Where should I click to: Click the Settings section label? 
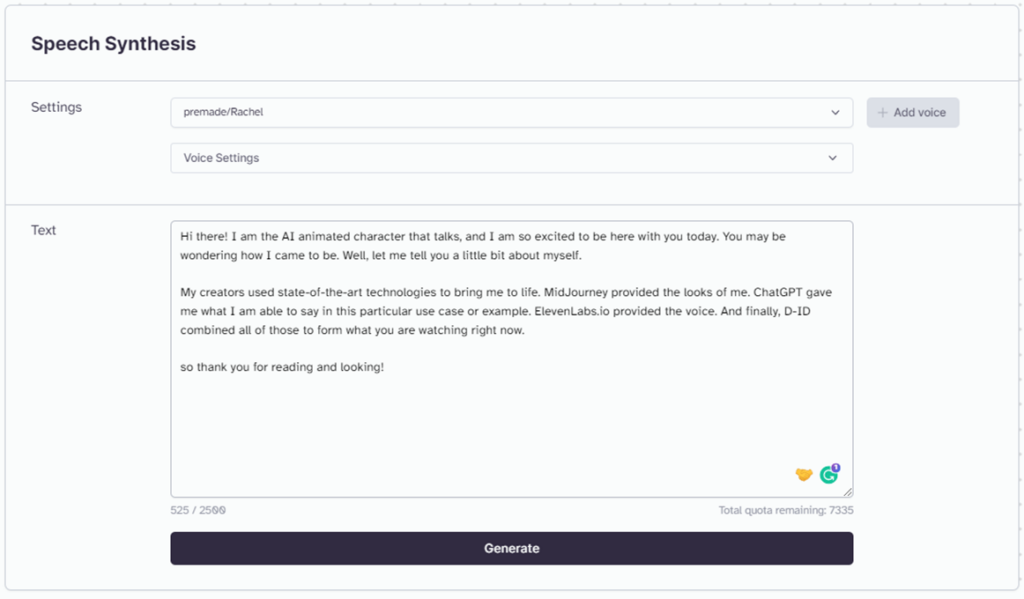[x=56, y=107]
